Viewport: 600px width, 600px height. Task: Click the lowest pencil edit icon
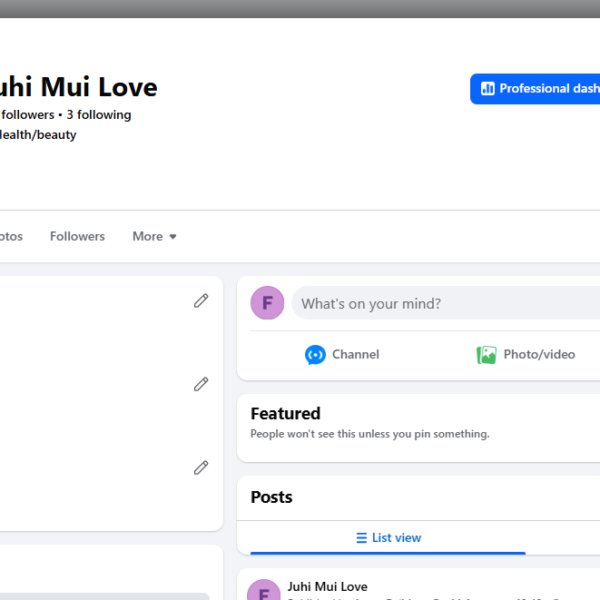(x=201, y=468)
